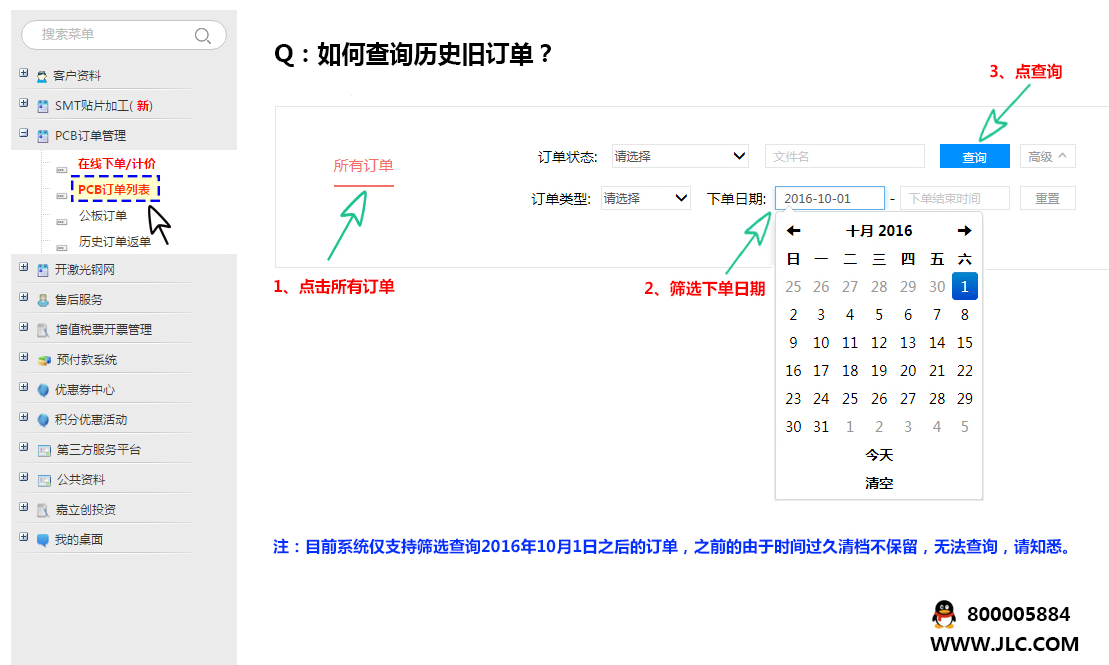Open the 订单类型 dropdown
This screenshot has height=665, width=1109.
tap(646, 198)
